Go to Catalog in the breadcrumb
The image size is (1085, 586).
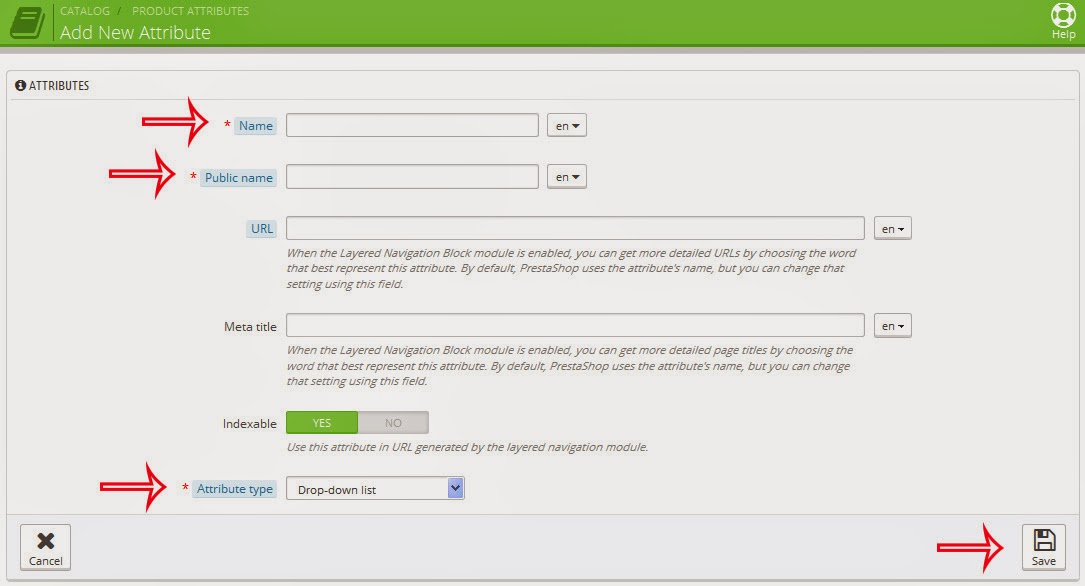[84, 11]
